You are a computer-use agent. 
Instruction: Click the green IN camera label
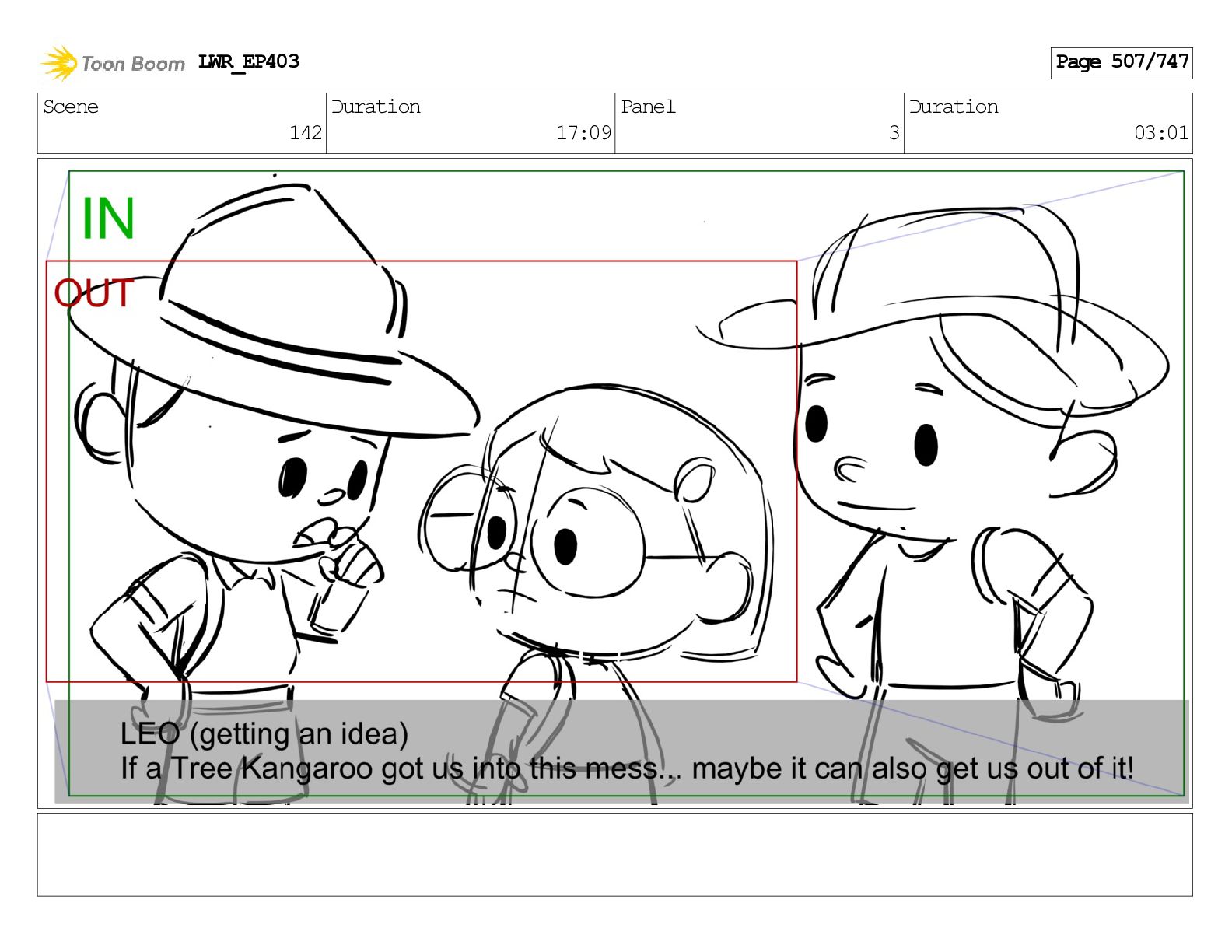[x=108, y=219]
